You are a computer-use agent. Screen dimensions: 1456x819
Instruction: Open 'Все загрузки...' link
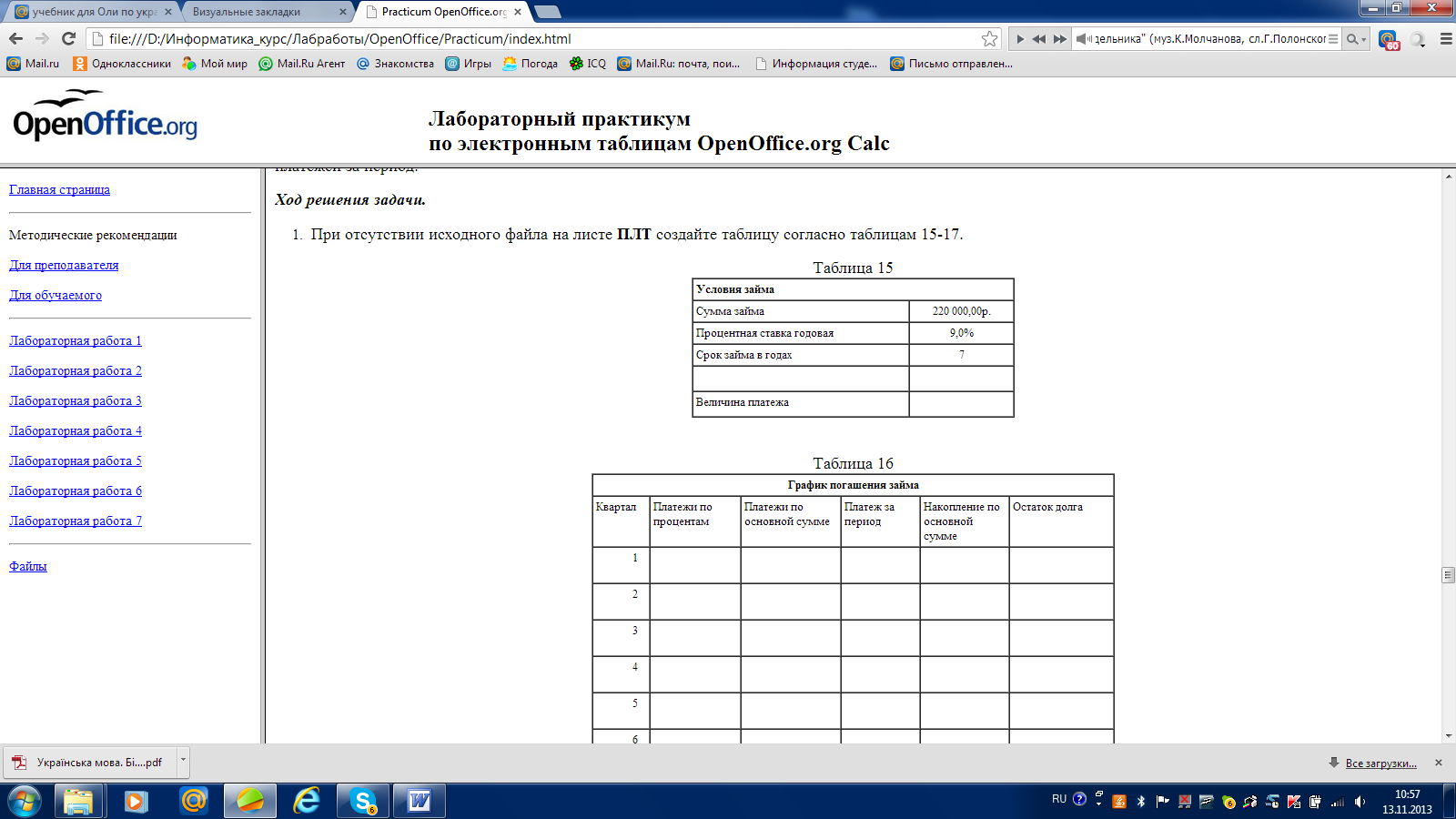(x=1380, y=763)
